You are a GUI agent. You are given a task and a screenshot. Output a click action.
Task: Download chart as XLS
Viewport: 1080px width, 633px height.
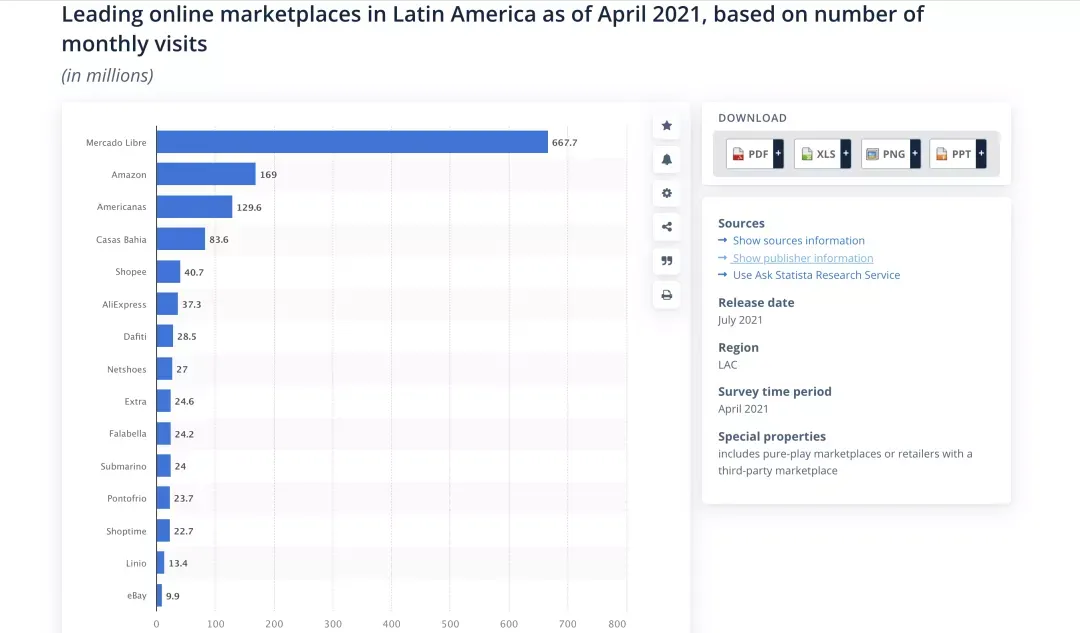[818, 154]
